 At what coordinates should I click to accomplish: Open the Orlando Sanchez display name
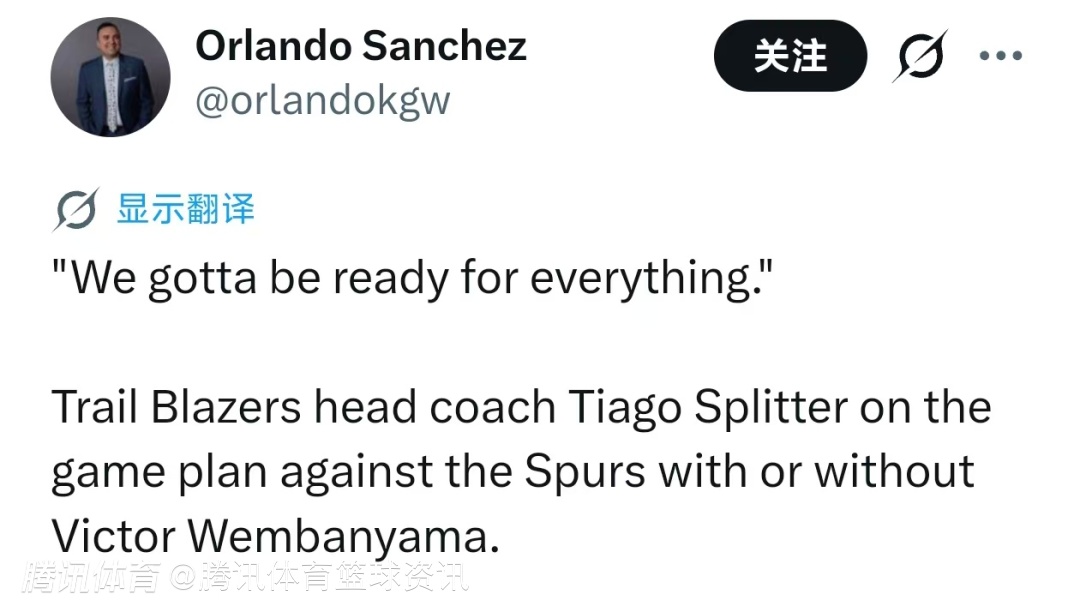(x=360, y=46)
